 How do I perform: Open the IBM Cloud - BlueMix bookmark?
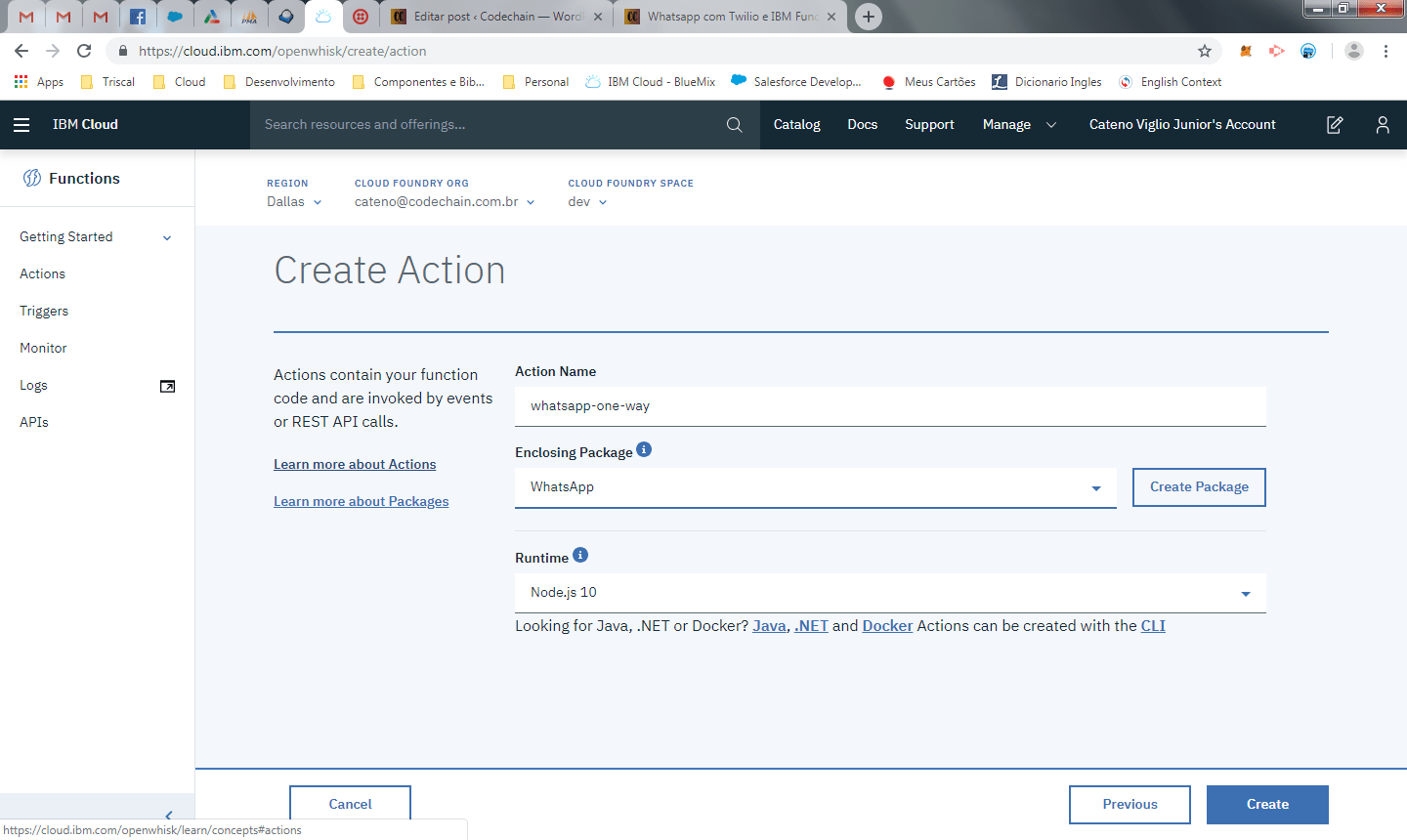651,82
